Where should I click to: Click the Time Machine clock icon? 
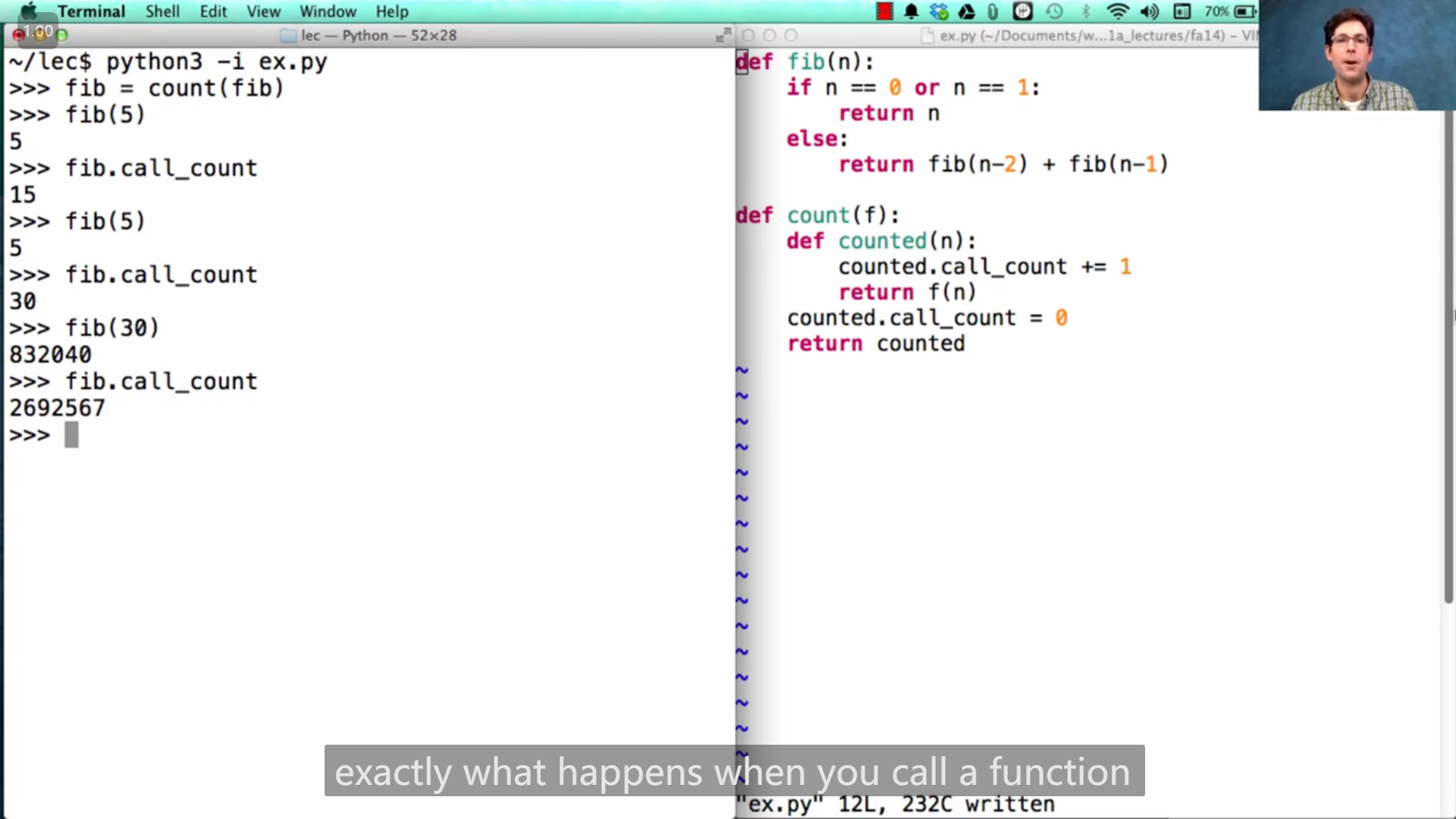tap(1054, 11)
